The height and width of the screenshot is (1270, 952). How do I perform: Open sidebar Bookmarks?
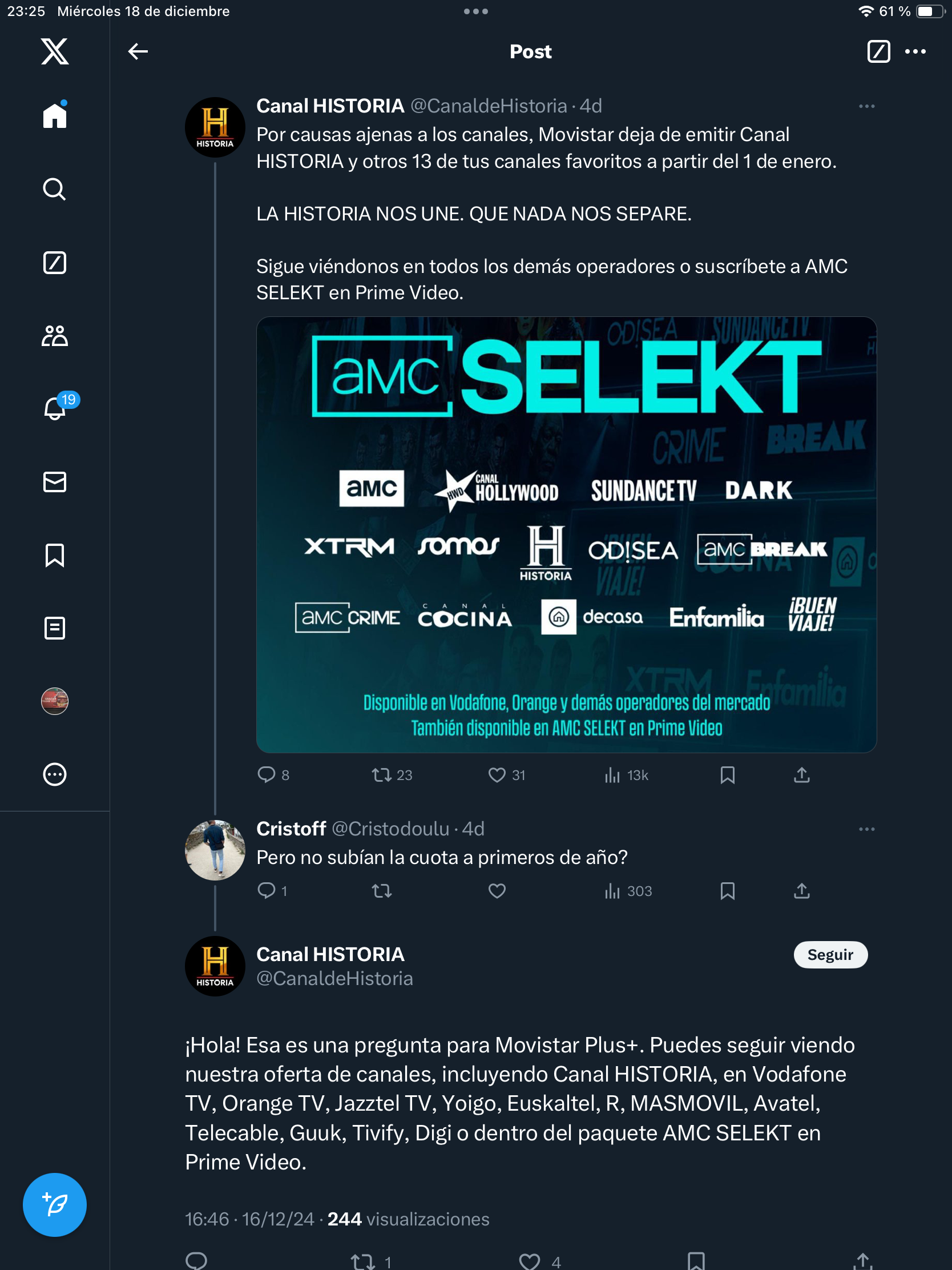tap(55, 555)
